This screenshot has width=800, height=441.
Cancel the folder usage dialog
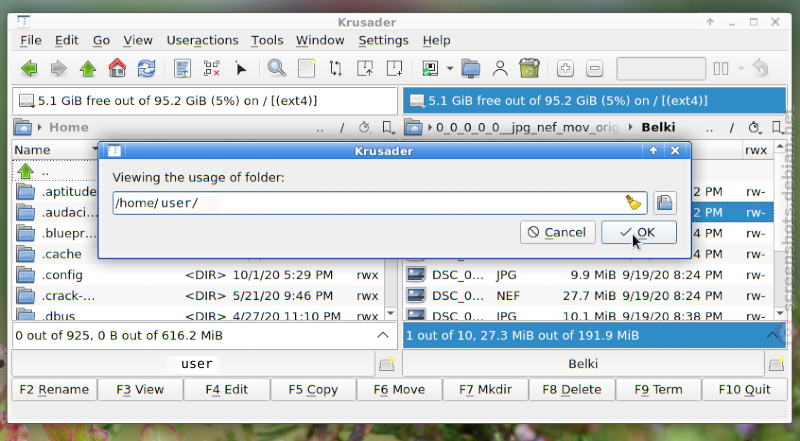click(558, 232)
